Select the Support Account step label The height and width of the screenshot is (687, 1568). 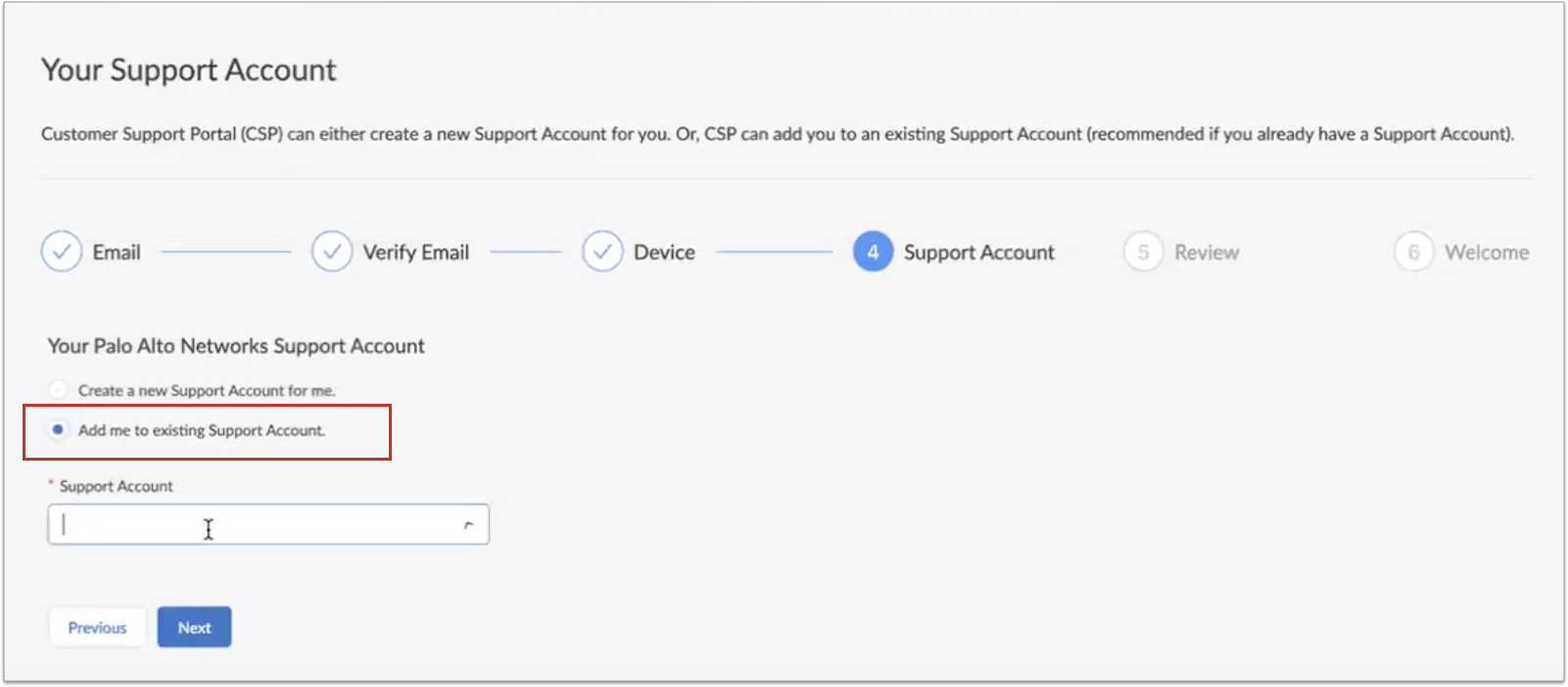click(978, 253)
